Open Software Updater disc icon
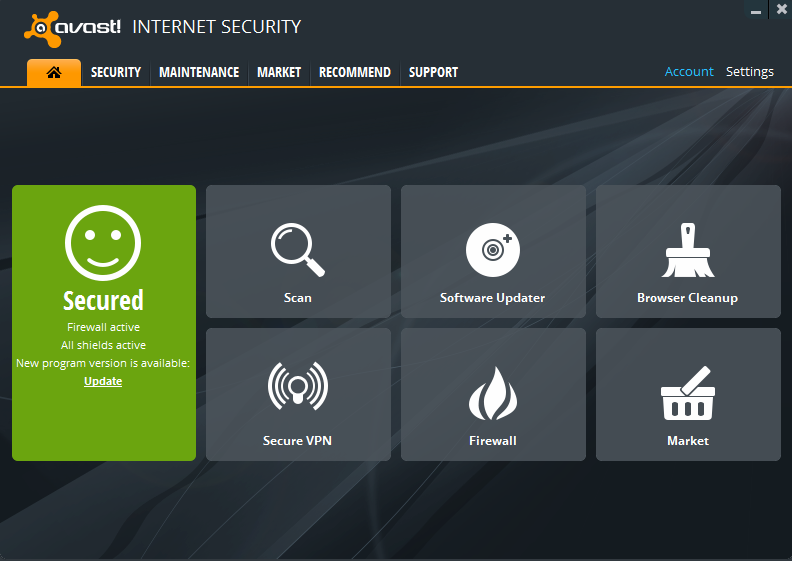The width and height of the screenshot is (792, 561). click(x=492, y=249)
